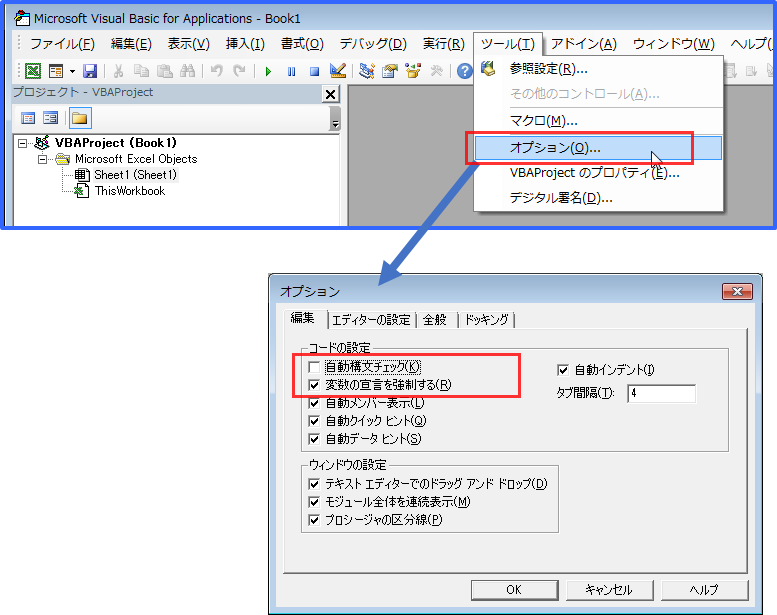777x615 pixels.
Task: Open the ファイル(F) menu
Action: click(x=62, y=44)
